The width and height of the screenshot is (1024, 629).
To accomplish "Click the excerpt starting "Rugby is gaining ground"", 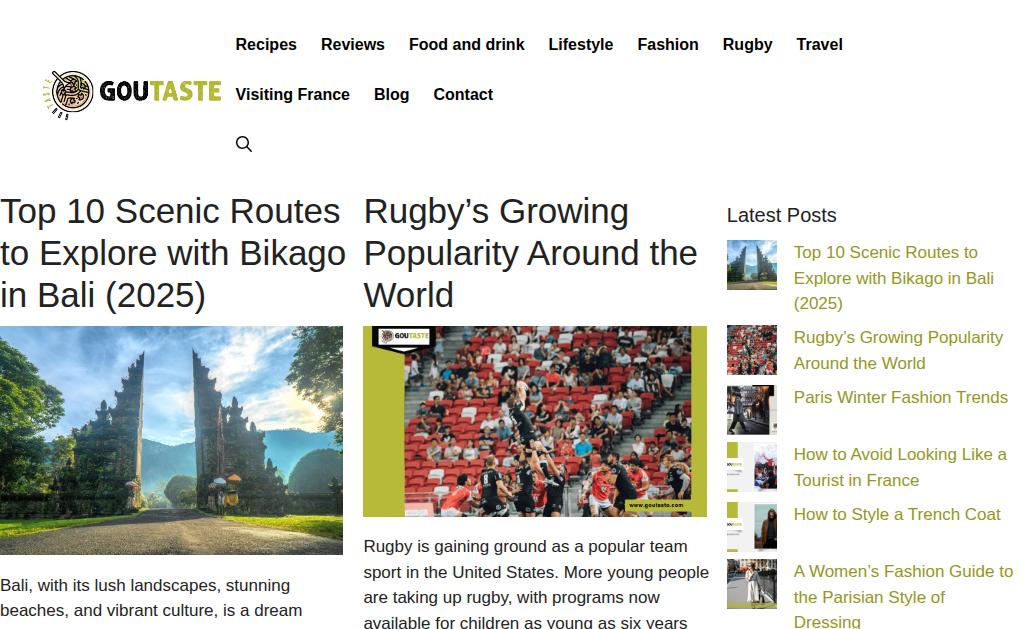I will (x=536, y=583).
